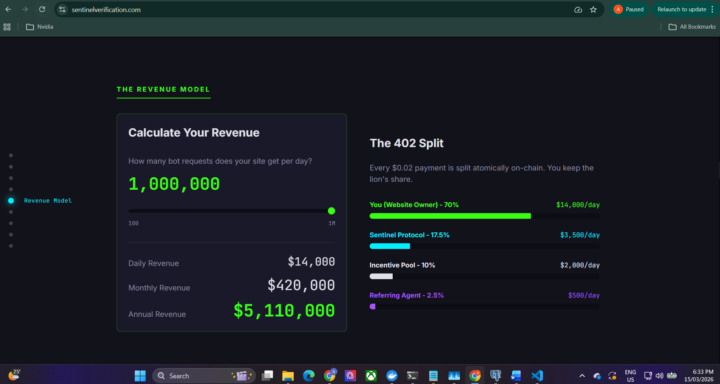This screenshot has width=720, height=384.
Task: Click the 1M slider maximum label
Action: 332,223
